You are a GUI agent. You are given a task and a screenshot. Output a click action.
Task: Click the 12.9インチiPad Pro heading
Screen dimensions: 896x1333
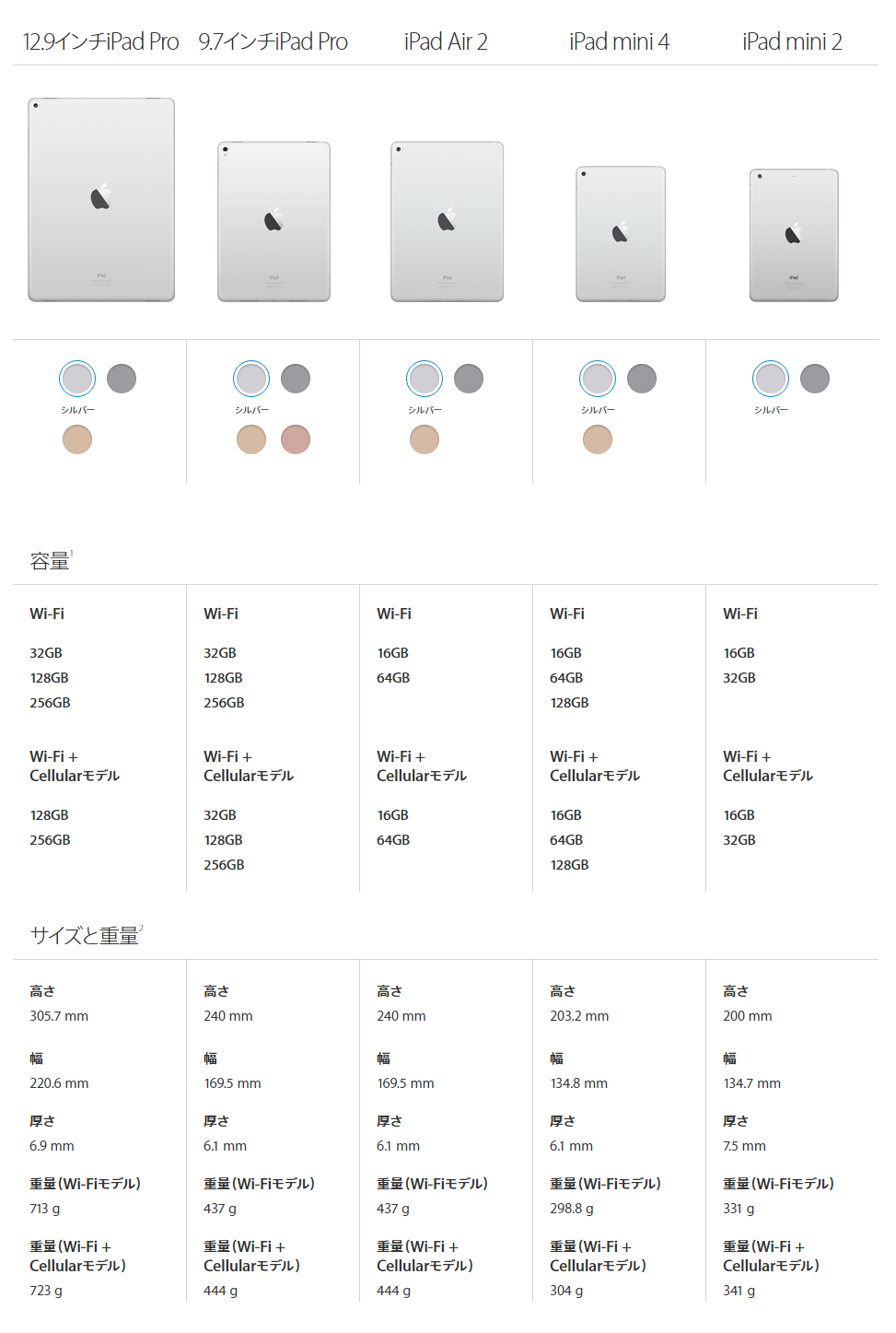(100, 41)
